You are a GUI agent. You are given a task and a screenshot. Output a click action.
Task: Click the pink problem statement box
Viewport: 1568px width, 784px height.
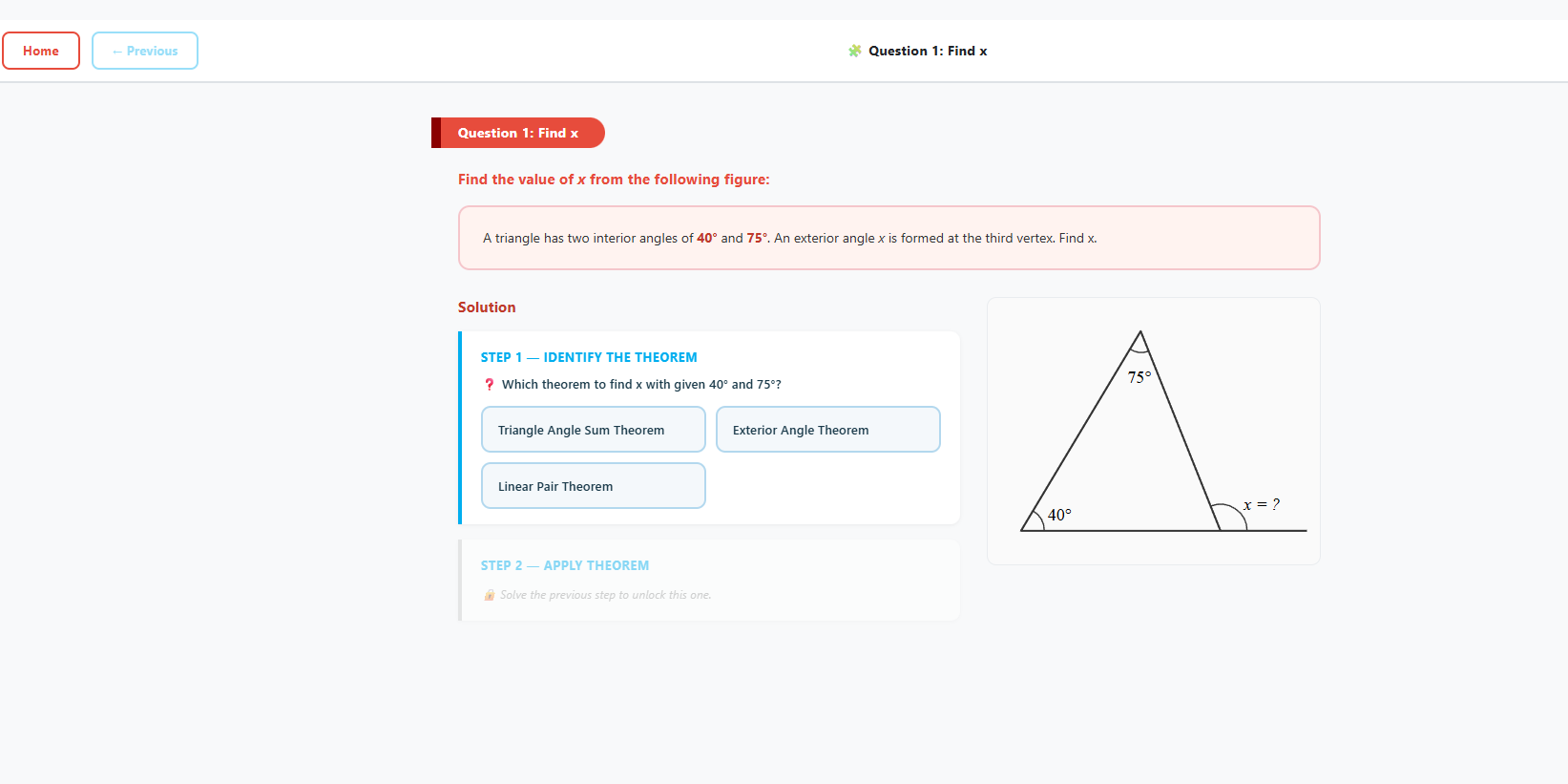(889, 238)
